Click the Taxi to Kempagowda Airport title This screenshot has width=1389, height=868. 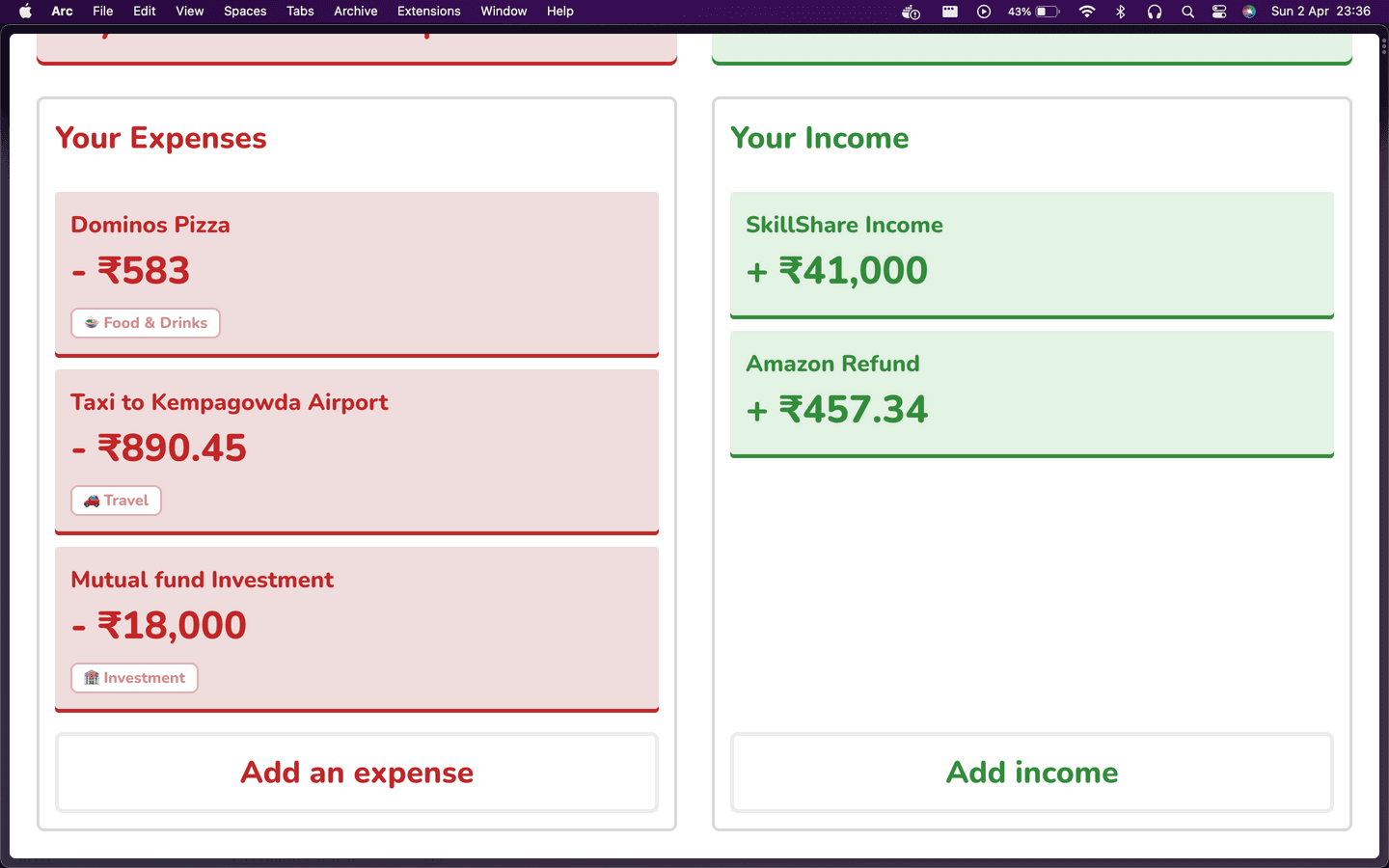click(230, 402)
